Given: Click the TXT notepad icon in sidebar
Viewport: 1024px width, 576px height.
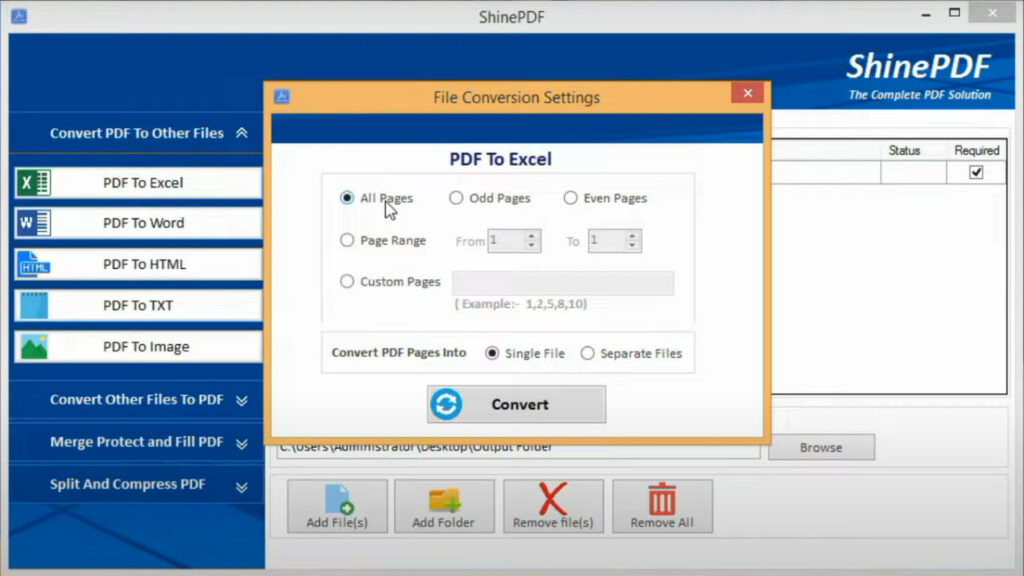Looking at the screenshot, I should click(x=33, y=306).
